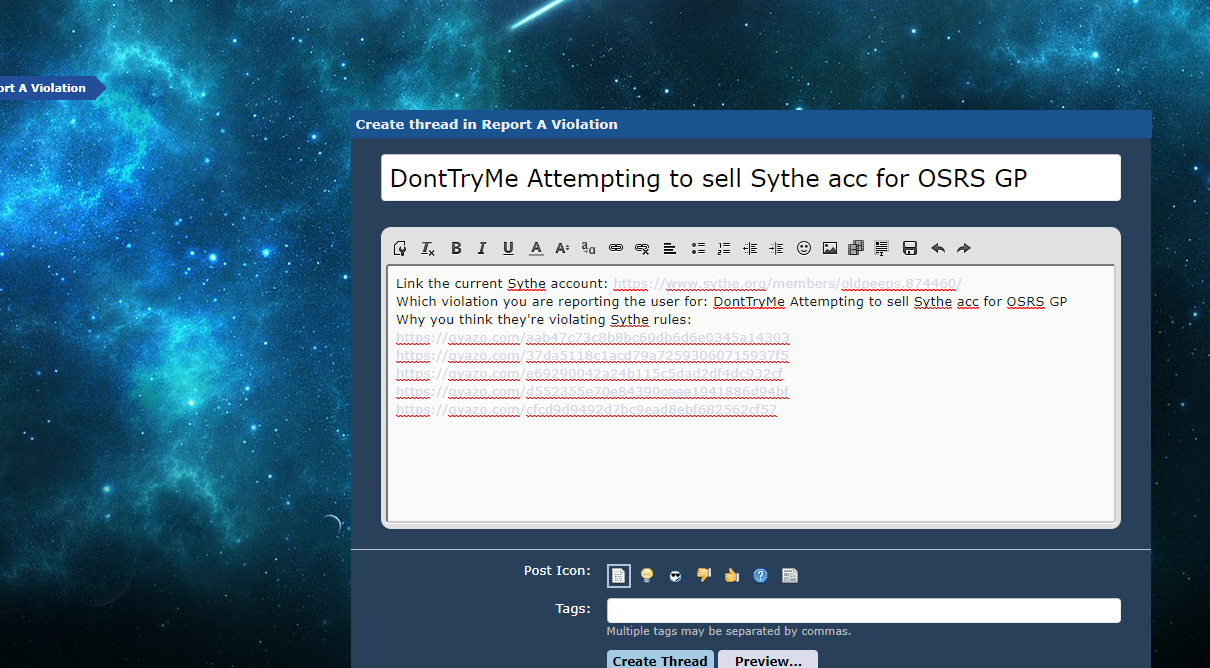This screenshot has width=1210, height=668.
Task: Select the default page post icon
Action: 619,576
